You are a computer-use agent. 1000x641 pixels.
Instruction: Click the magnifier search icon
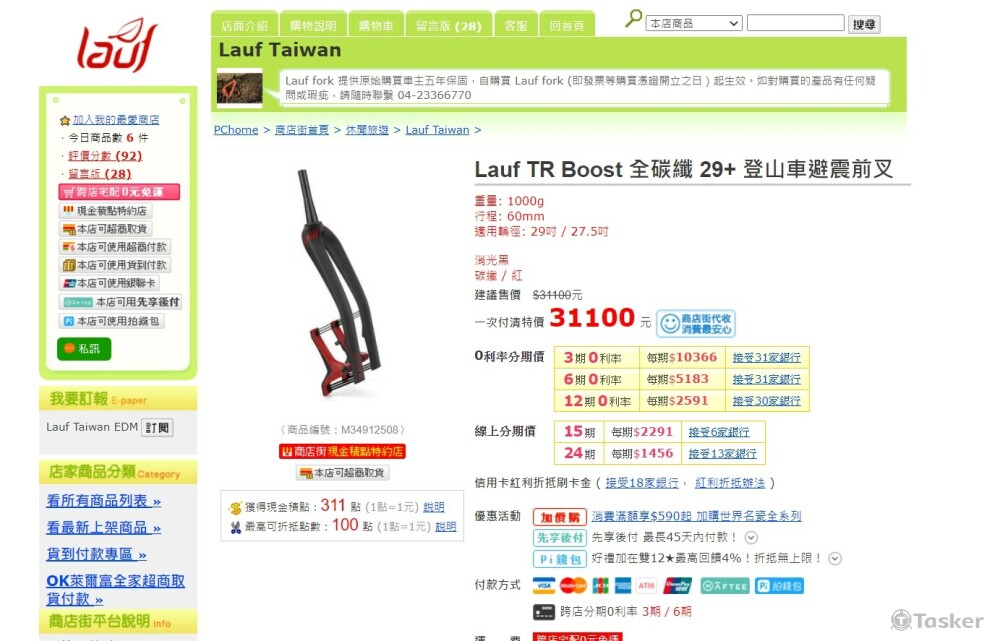(633, 18)
